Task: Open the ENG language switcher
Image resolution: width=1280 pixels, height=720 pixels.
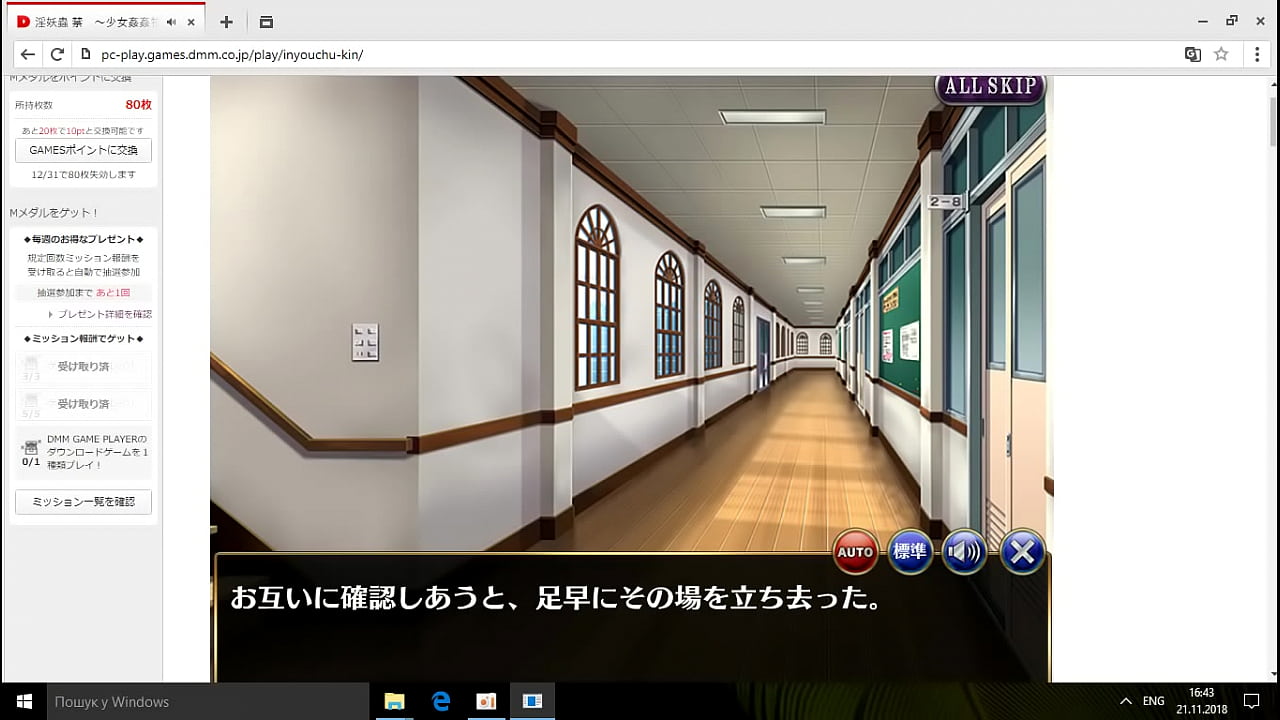Action: 1152,701
